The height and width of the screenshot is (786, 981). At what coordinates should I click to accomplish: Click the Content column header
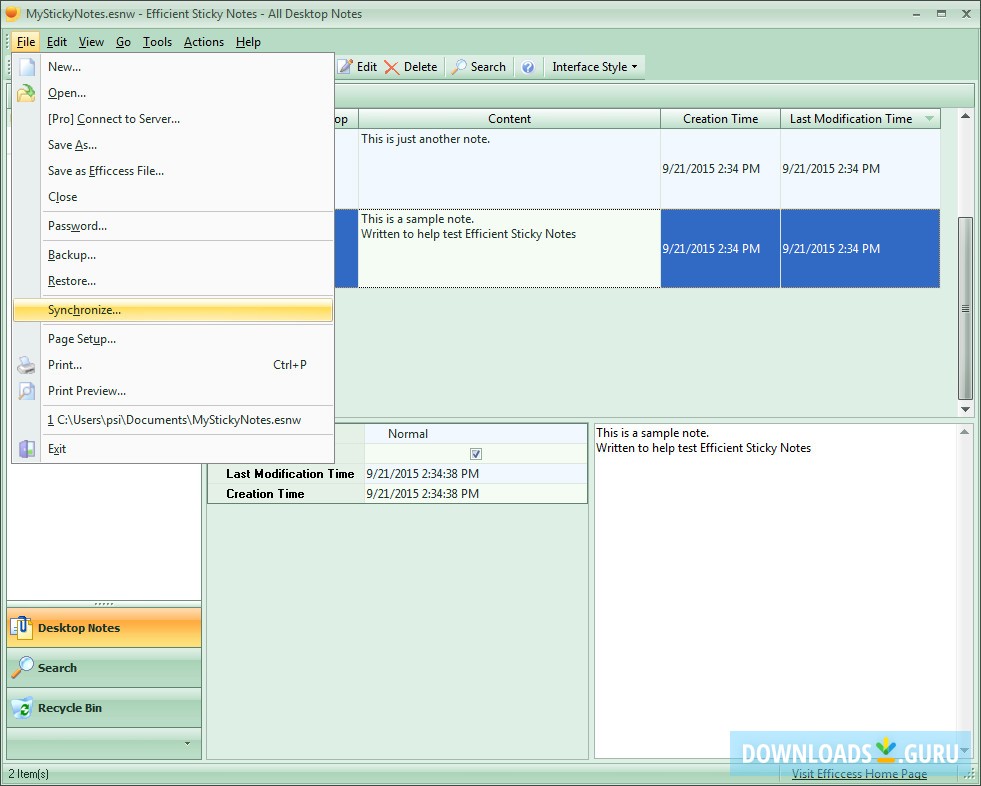pyautogui.click(x=509, y=119)
